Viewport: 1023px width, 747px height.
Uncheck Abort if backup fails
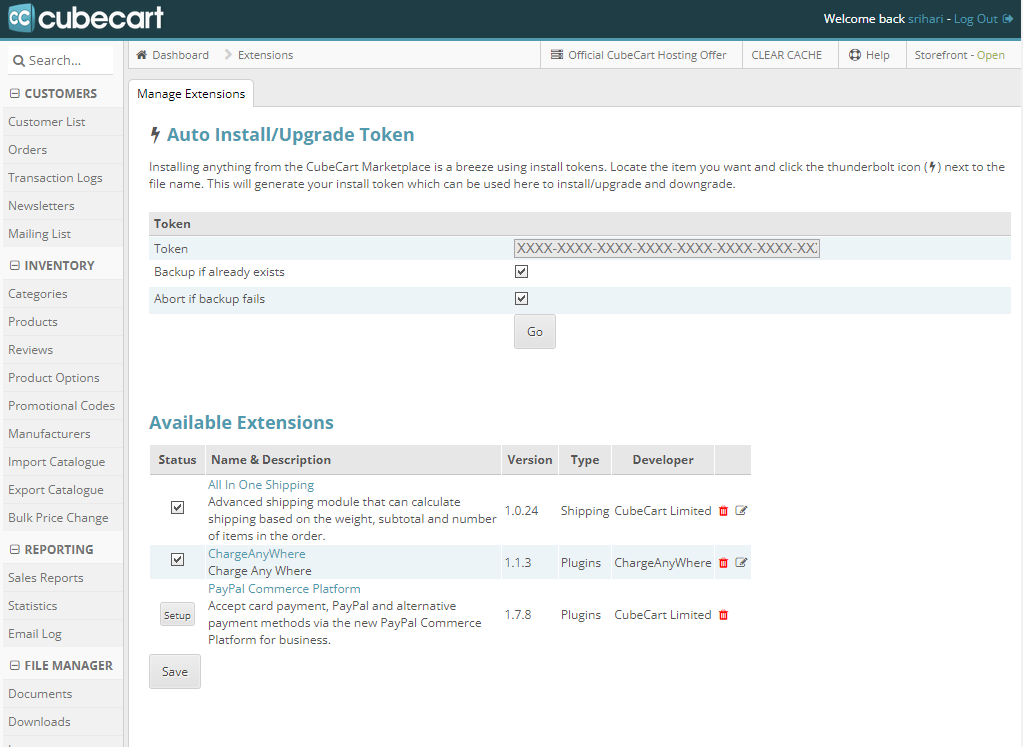[521, 299]
